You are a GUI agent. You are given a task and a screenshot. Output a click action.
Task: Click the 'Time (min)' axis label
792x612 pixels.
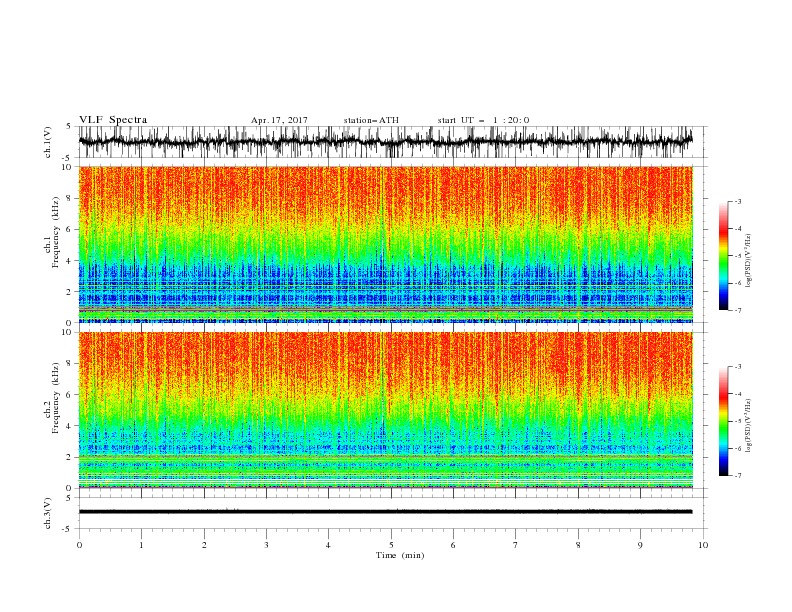click(x=400, y=555)
